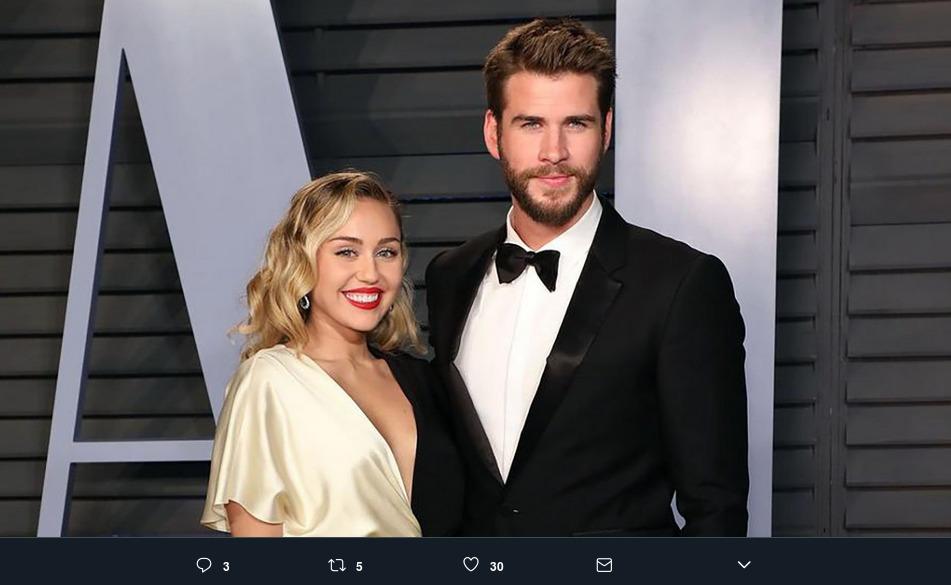Click the retweet count showing 5

coord(359,566)
